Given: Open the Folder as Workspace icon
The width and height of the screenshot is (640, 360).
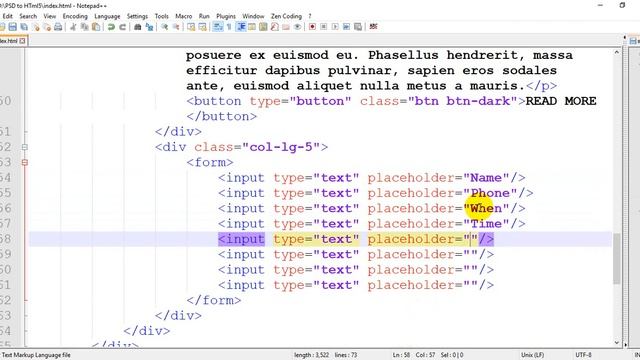Looking at the screenshot, I should click(286, 27).
